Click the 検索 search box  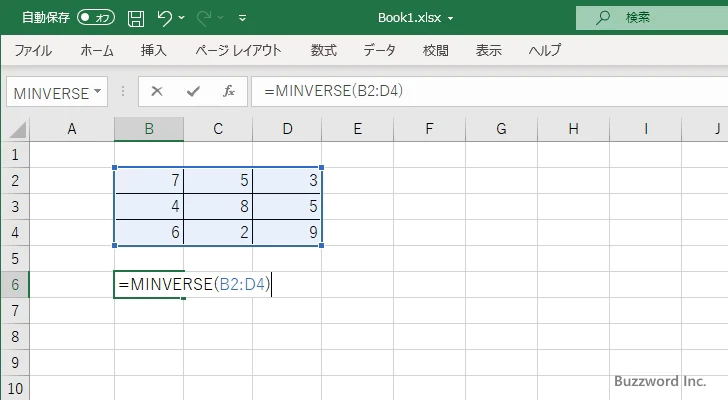pyautogui.click(x=652, y=18)
